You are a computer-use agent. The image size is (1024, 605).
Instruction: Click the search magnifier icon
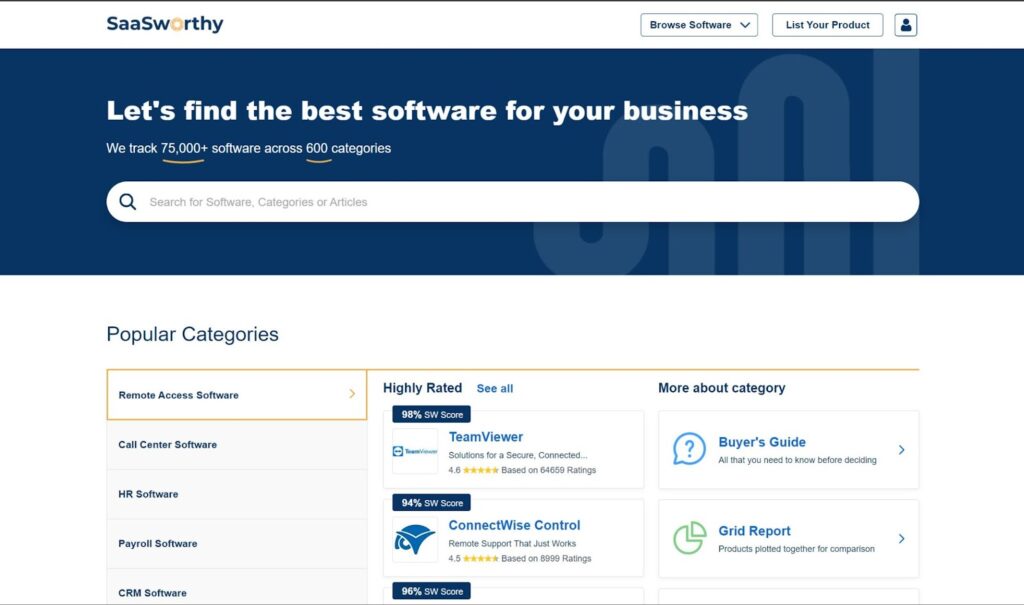point(128,202)
